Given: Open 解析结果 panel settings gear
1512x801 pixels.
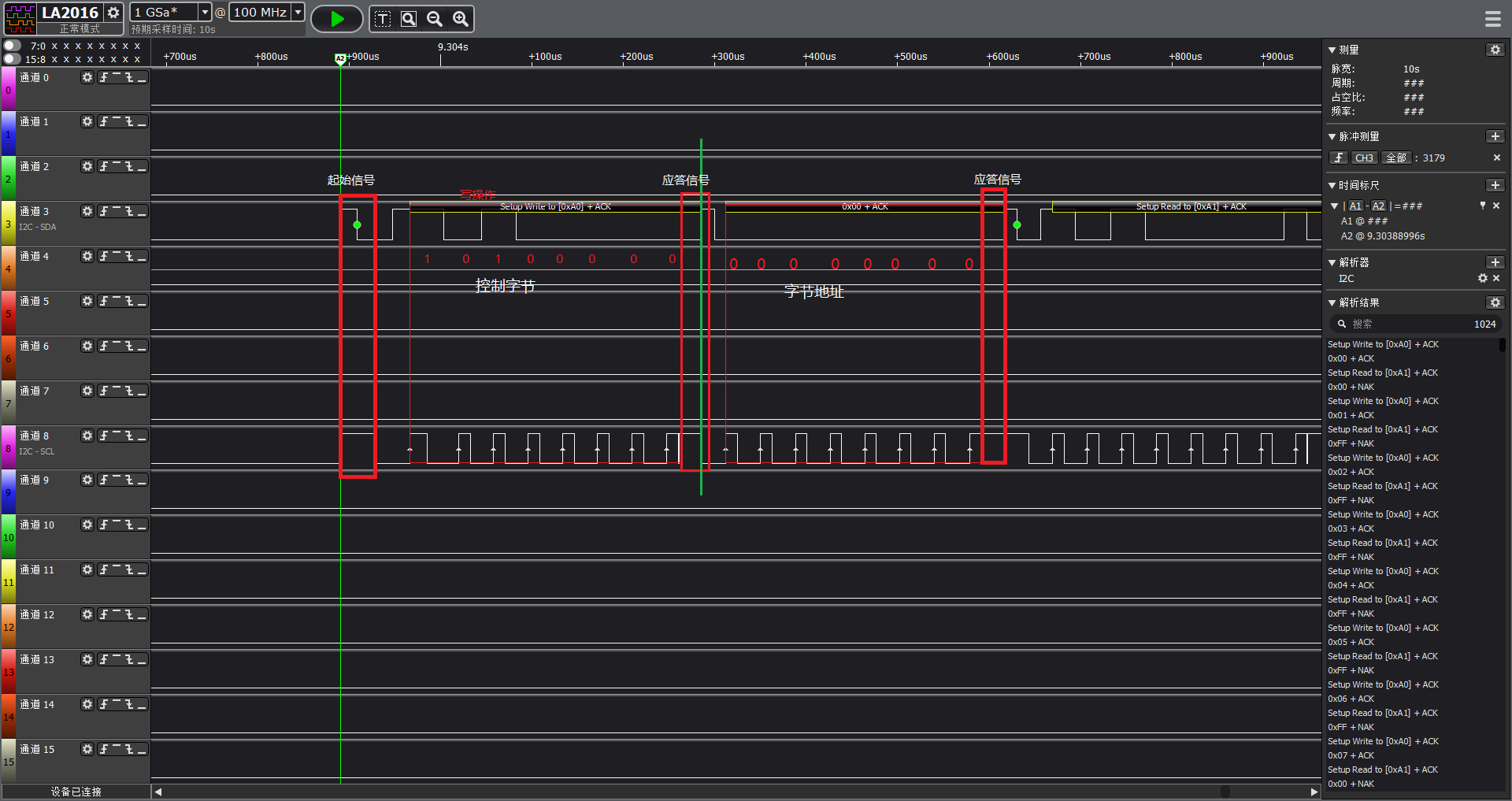Looking at the screenshot, I should [x=1495, y=302].
